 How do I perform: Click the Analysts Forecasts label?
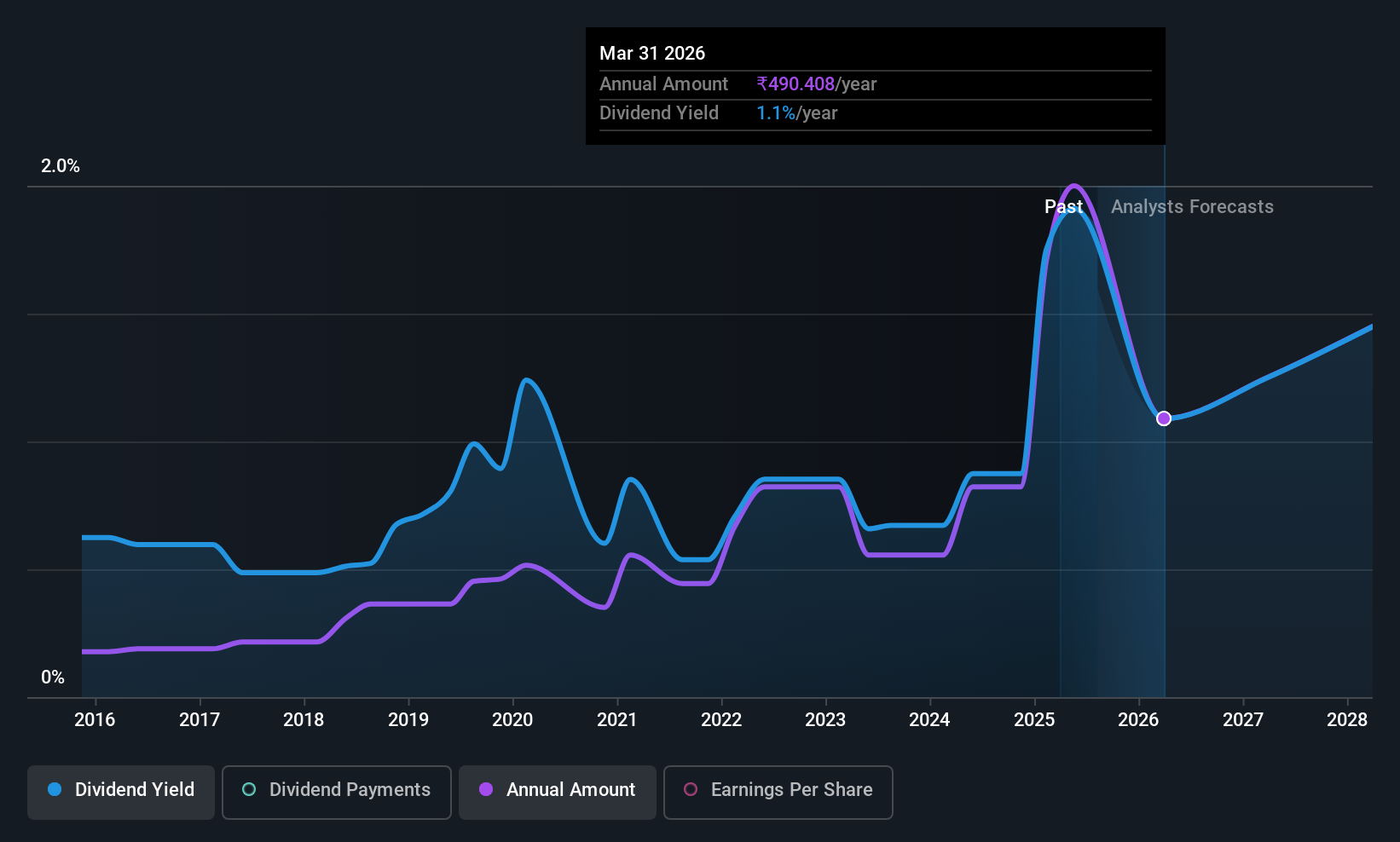pos(1192,206)
